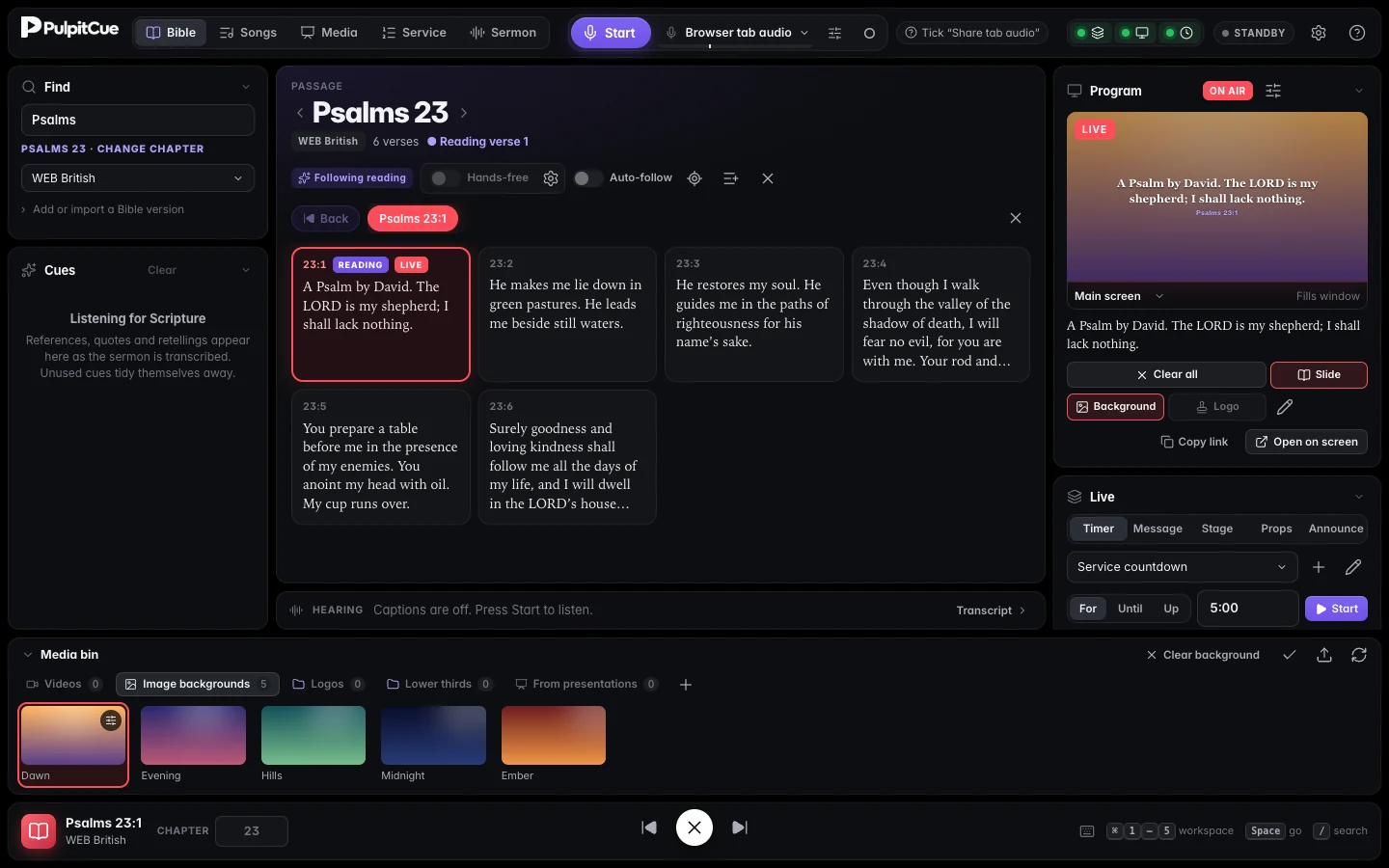Open Program output settings sliders icon
Screen dimensions: 1389x868
[1273, 91]
